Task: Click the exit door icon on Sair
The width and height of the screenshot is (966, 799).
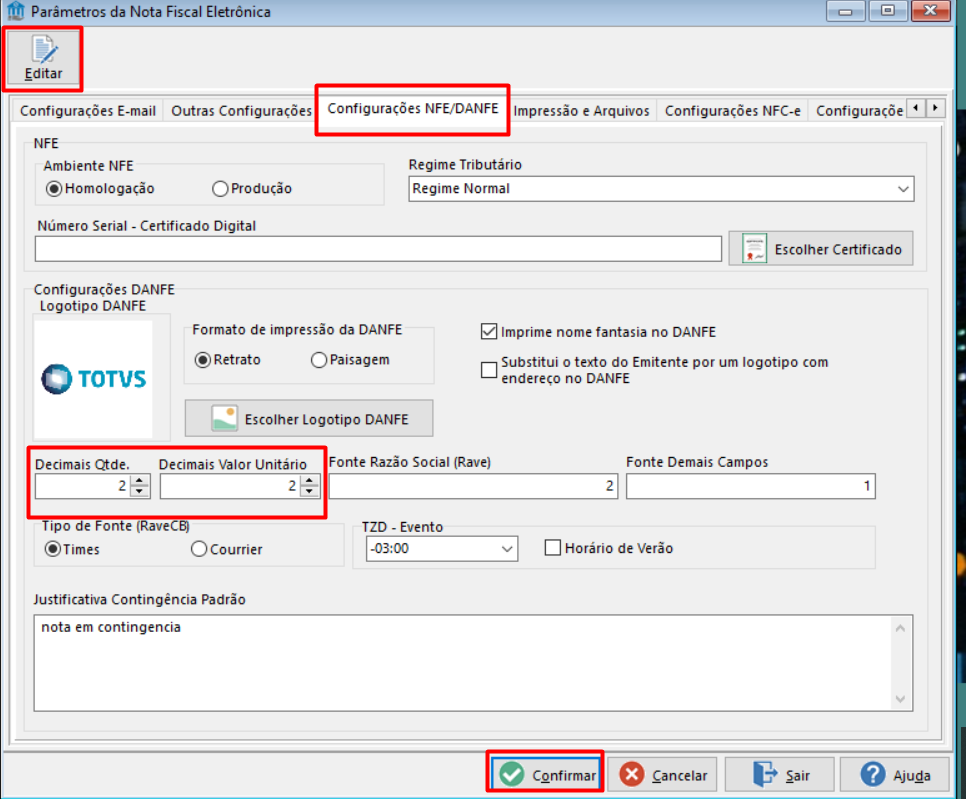Action: pyautogui.click(x=765, y=774)
